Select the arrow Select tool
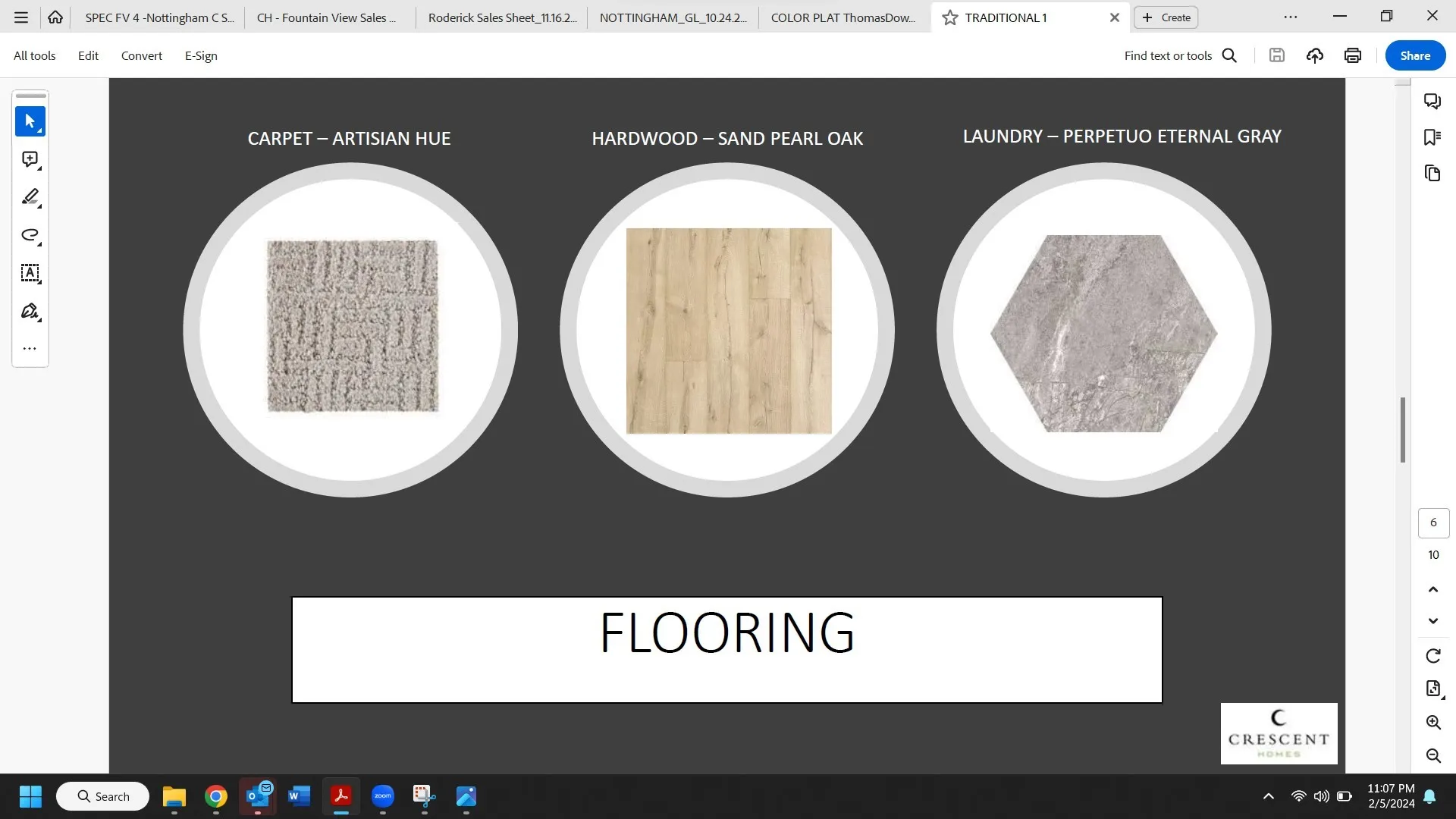The height and width of the screenshot is (819, 1456). pos(30,121)
